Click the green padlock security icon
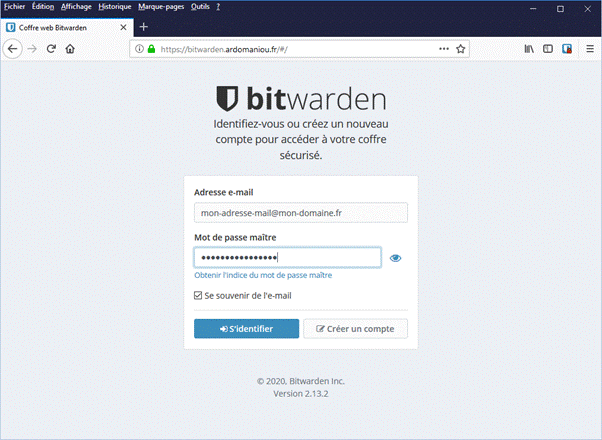 click(x=152, y=49)
